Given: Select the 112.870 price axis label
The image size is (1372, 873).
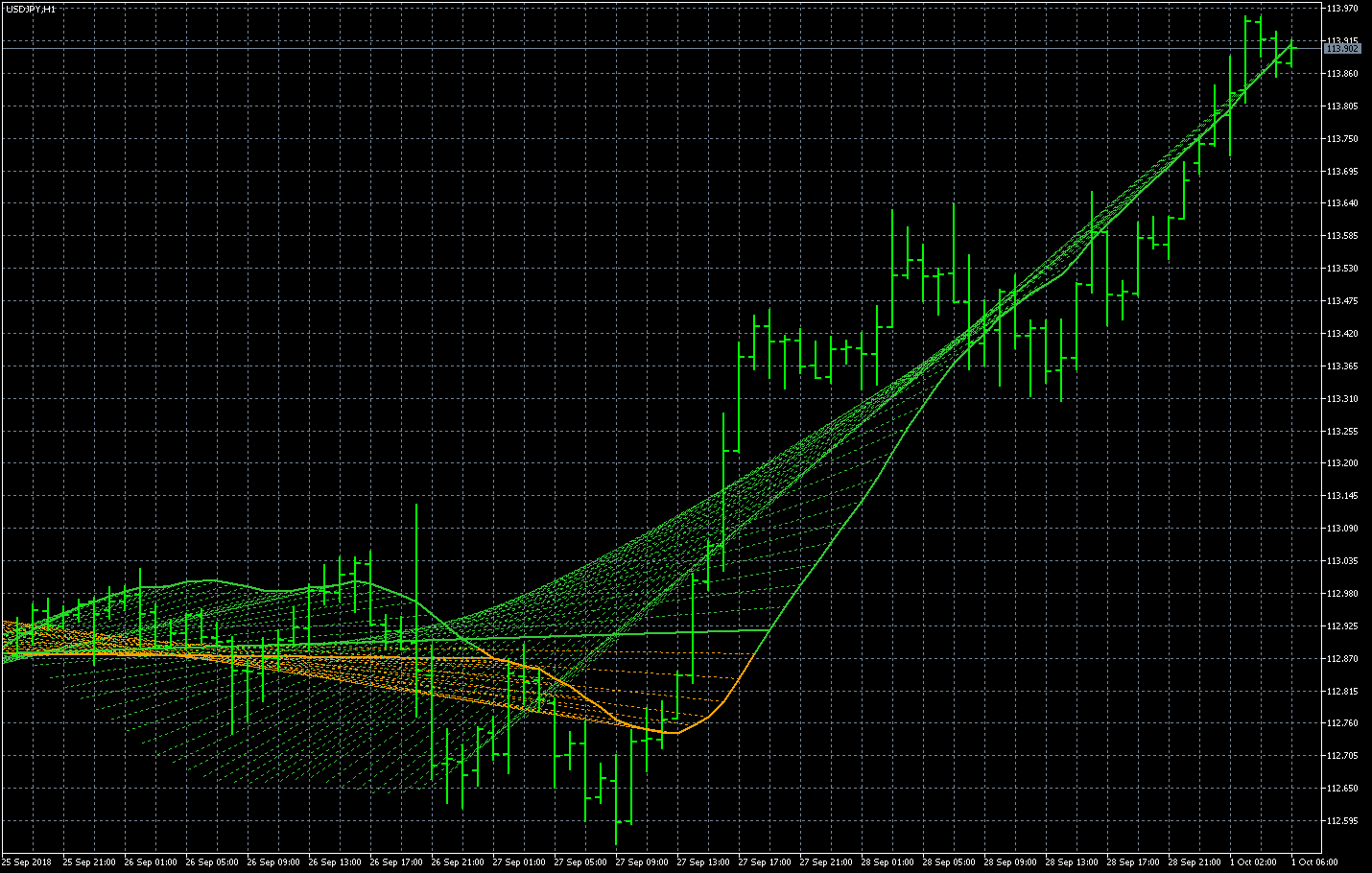Looking at the screenshot, I should 1343,659.
